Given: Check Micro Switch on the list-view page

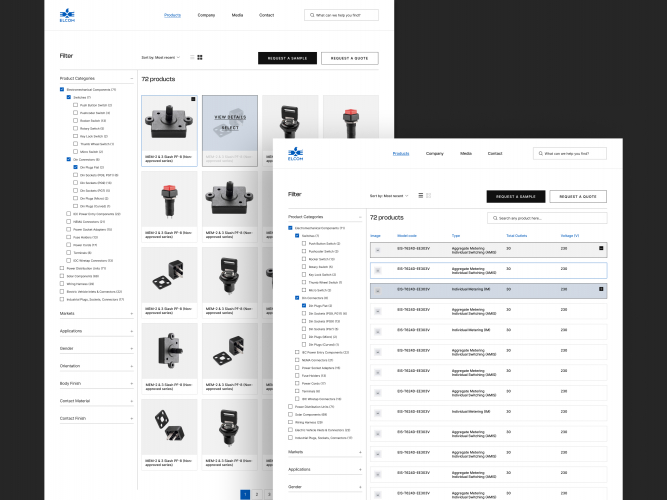Looking at the screenshot, I should tap(304, 290).
